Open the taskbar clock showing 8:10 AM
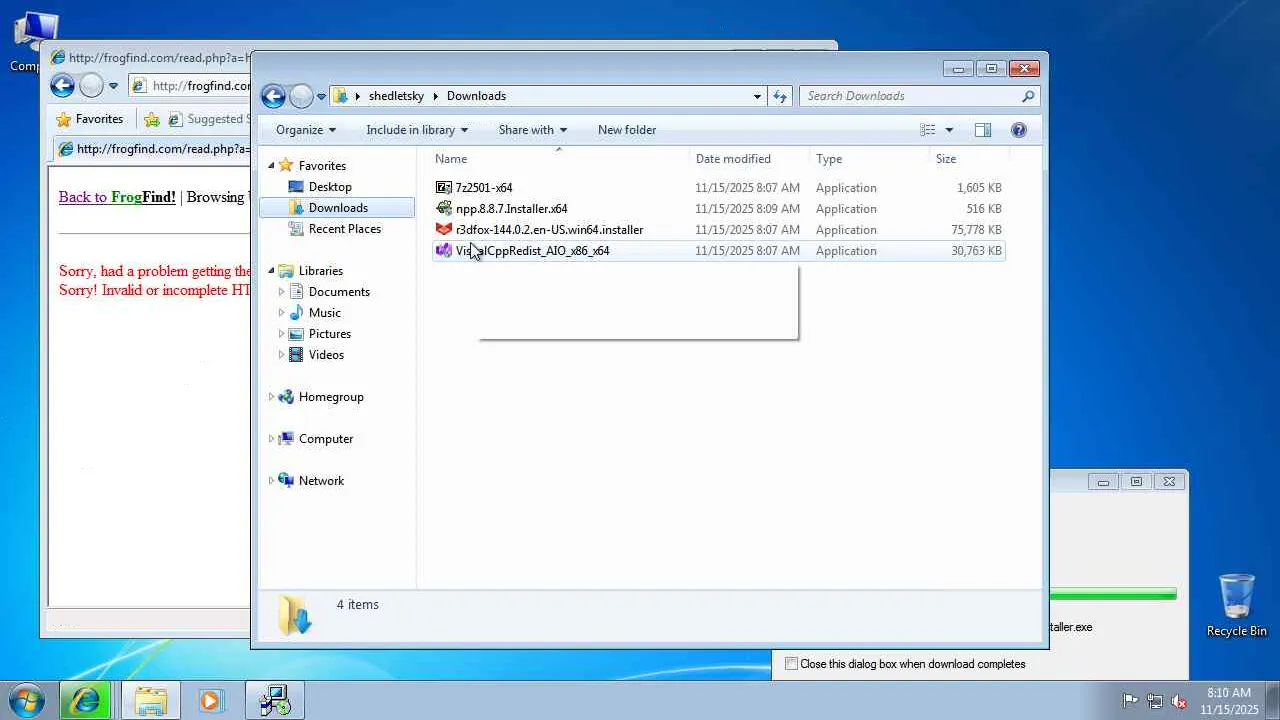Viewport: 1280px width, 720px height. click(1229, 701)
